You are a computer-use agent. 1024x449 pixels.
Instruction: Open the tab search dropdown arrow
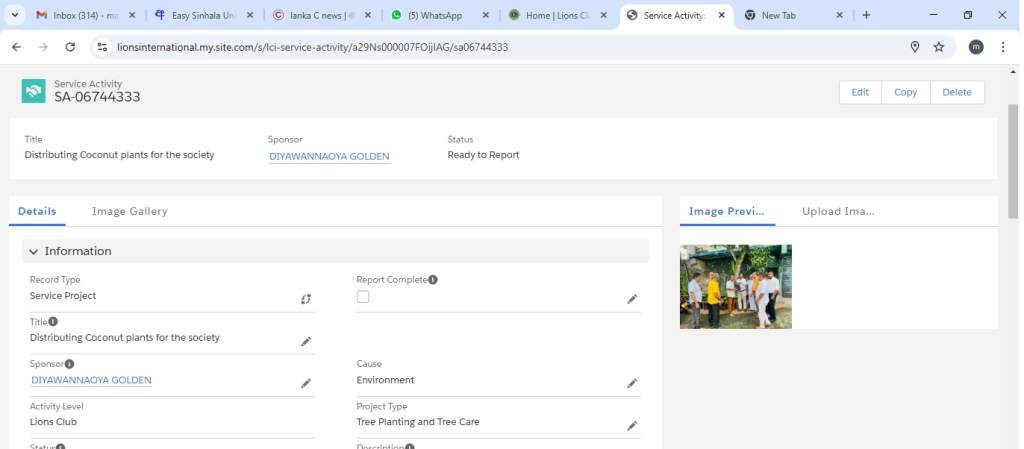coord(14,15)
